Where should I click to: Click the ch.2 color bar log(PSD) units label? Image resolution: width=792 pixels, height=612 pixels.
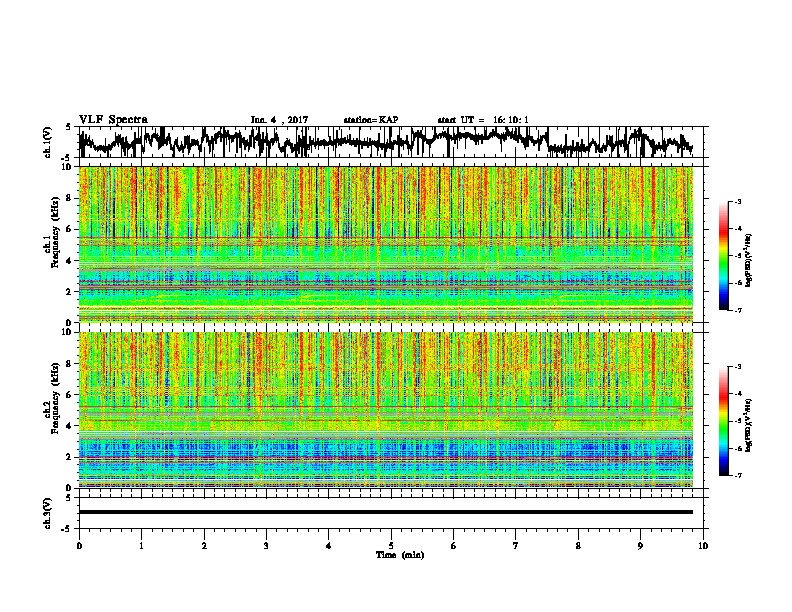(748, 426)
